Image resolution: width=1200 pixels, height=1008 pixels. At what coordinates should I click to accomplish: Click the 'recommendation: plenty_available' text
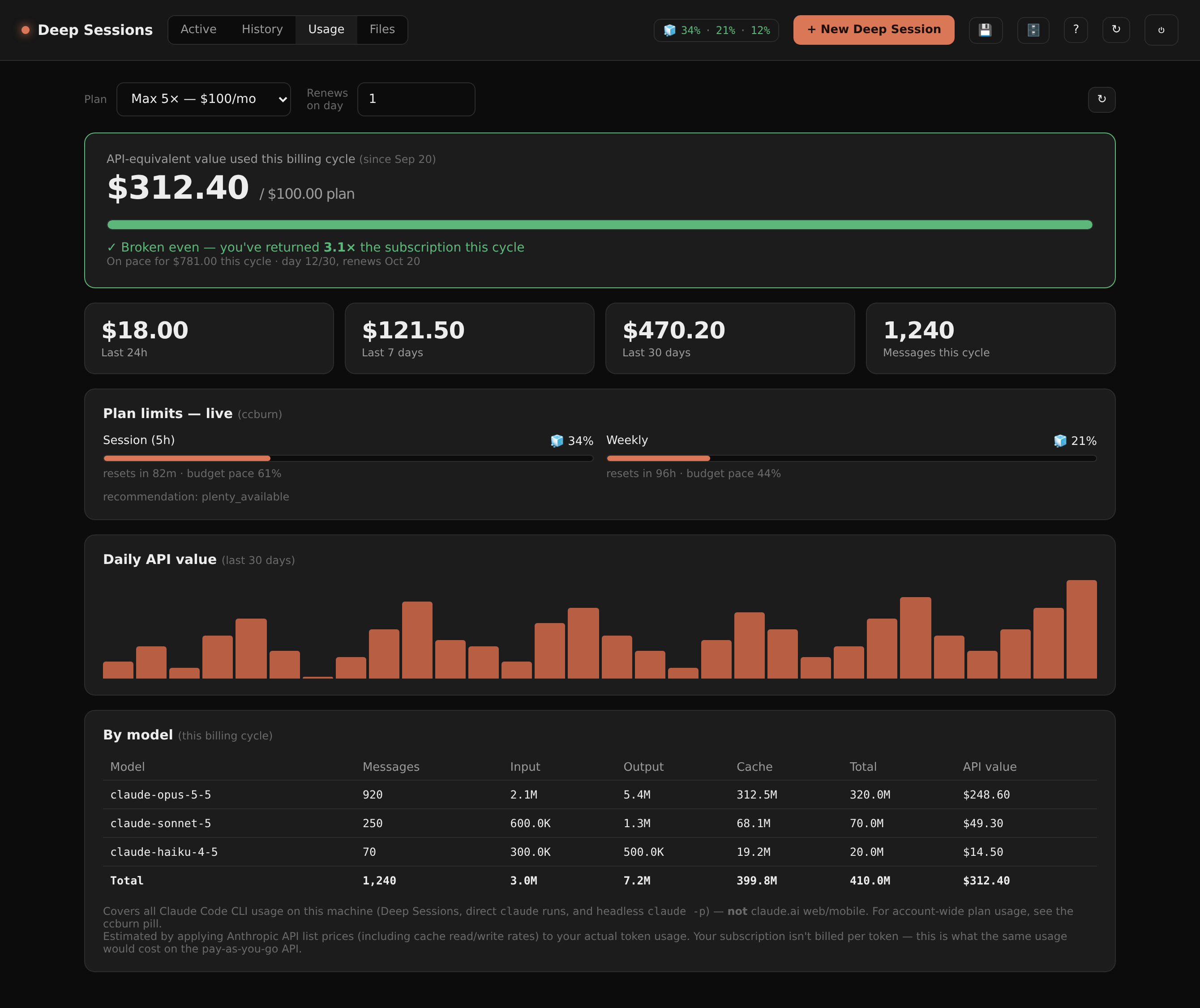coord(196,496)
